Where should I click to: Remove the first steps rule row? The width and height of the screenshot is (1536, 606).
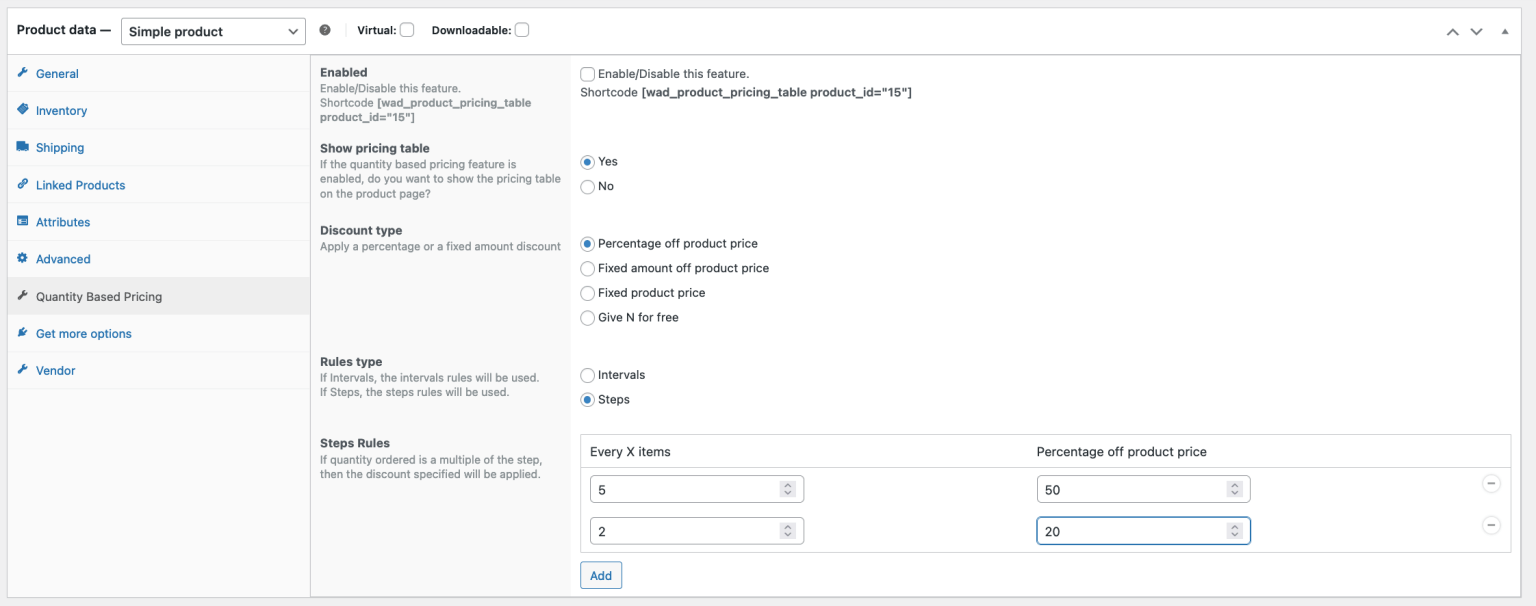[1491, 483]
